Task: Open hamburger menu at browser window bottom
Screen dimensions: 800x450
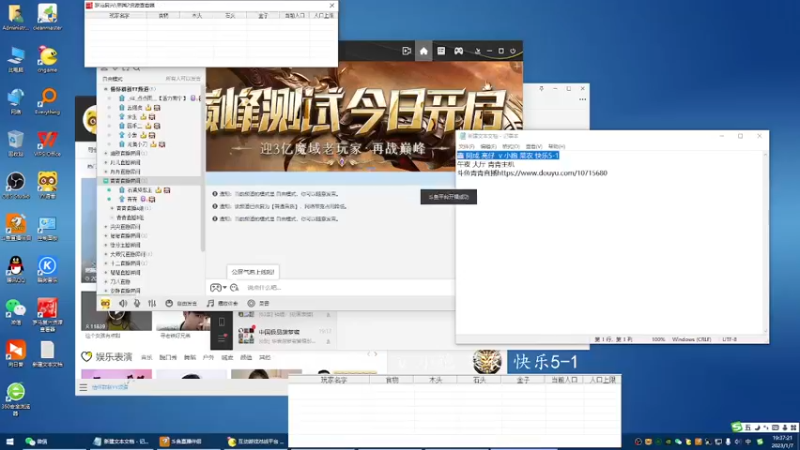Action: 83,388
